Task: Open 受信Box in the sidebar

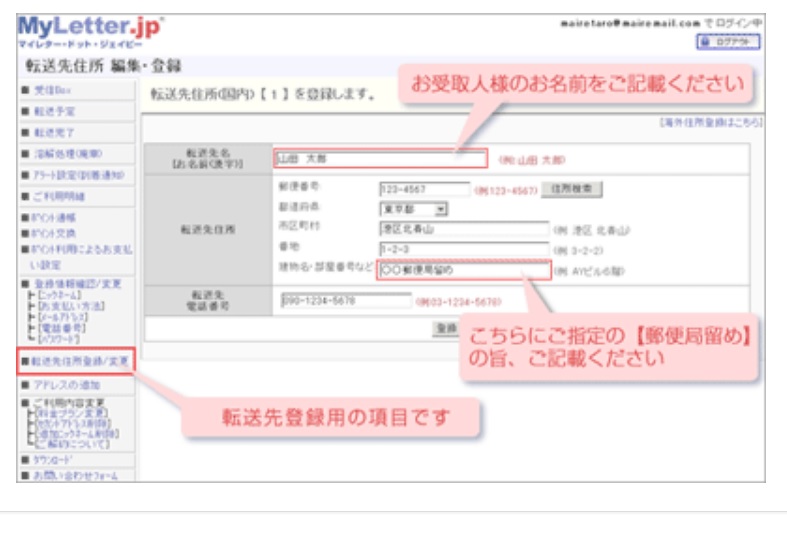Action: (x=47, y=91)
